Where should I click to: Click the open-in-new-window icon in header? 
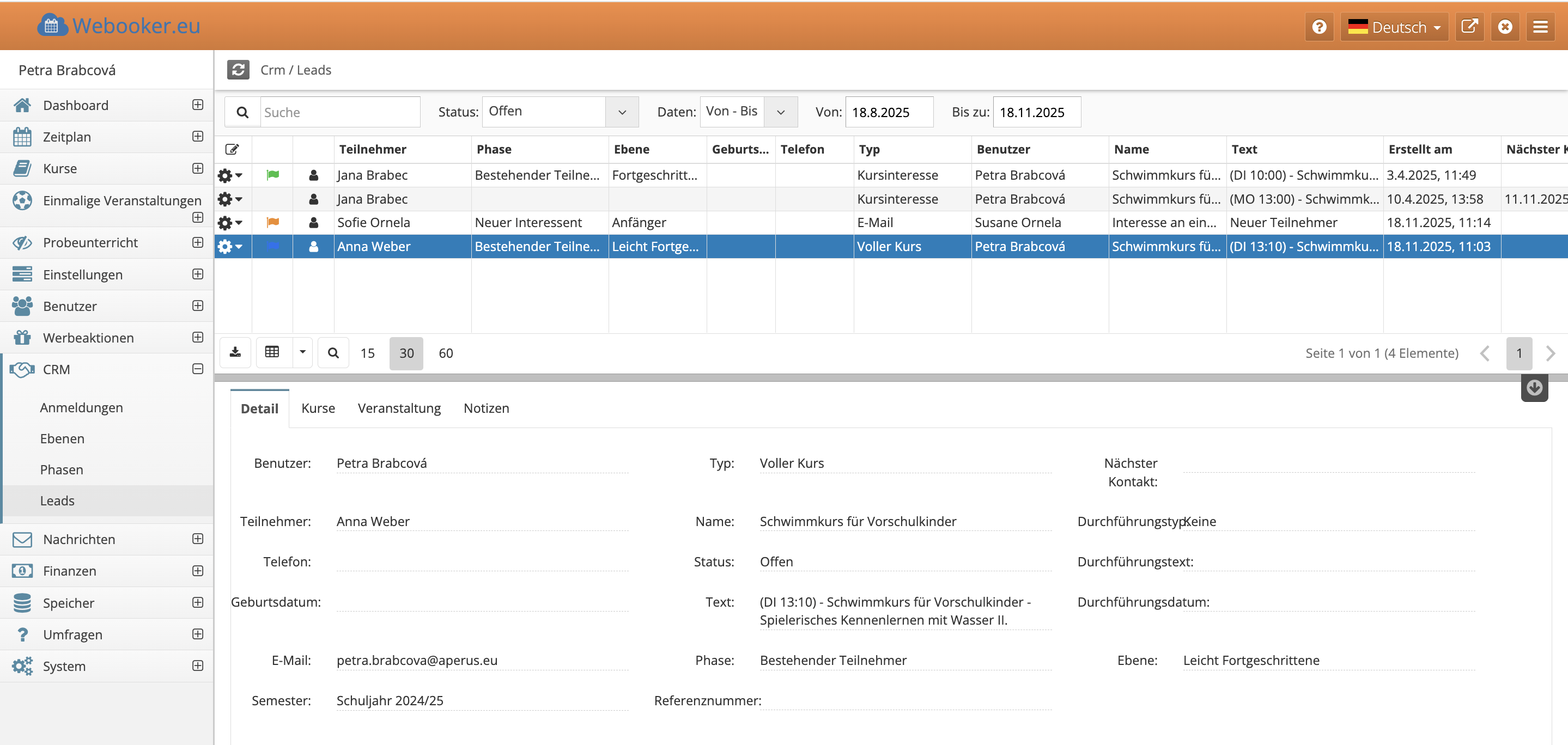(x=1469, y=27)
